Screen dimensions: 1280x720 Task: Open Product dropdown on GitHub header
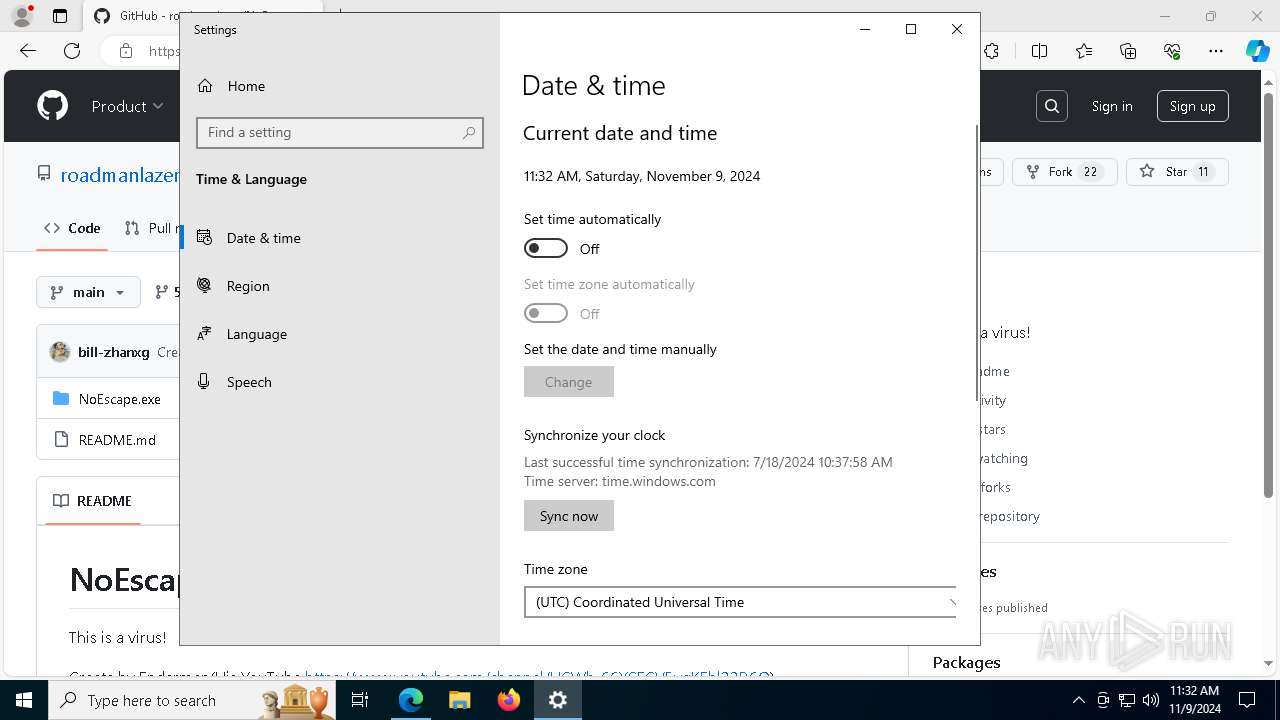(127, 106)
